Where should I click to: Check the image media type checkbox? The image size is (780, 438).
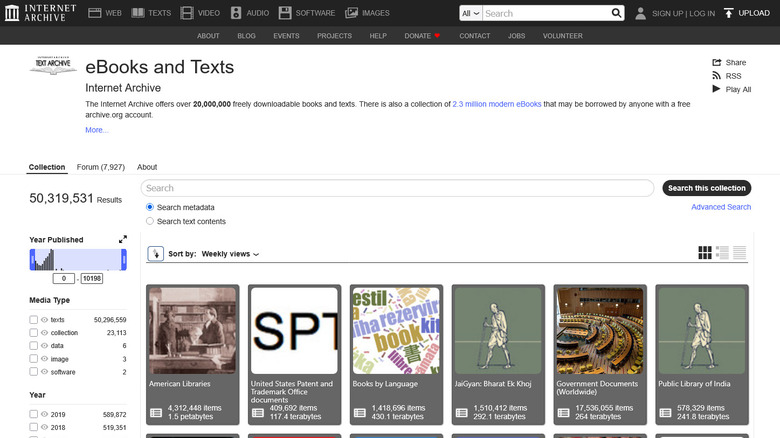click(x=33, y=358)
